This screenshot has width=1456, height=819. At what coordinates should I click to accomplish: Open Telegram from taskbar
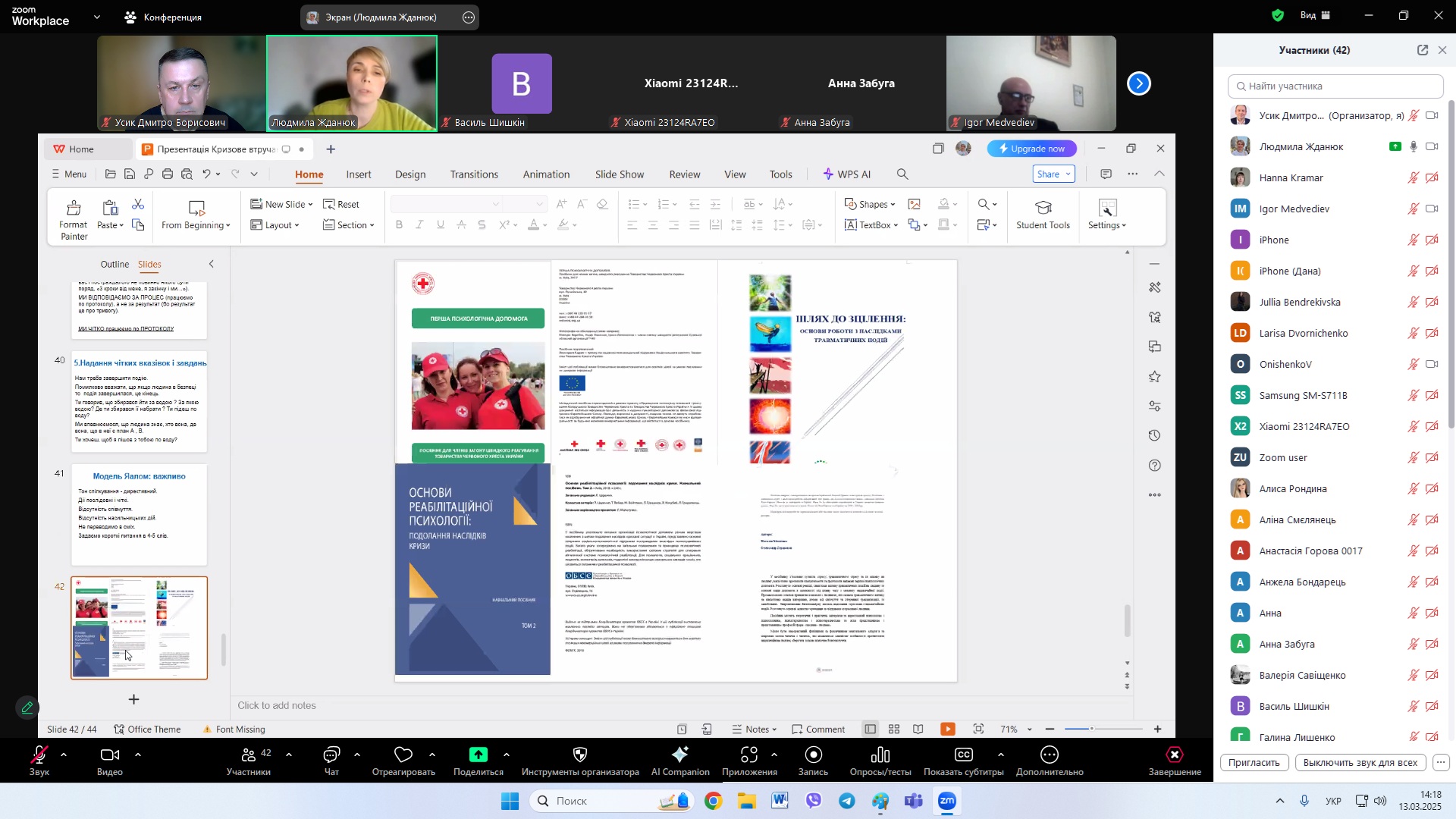(x=847, y=802)
